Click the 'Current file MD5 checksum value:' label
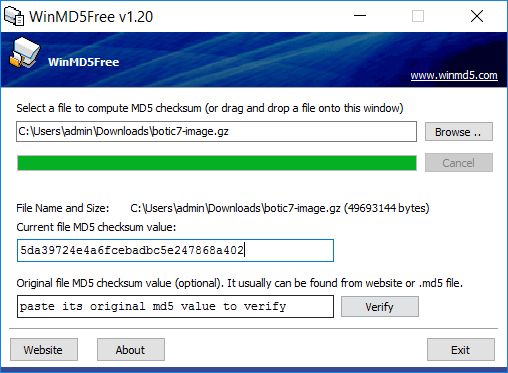This screenshot has width=508, height=373. pos(96,227)
